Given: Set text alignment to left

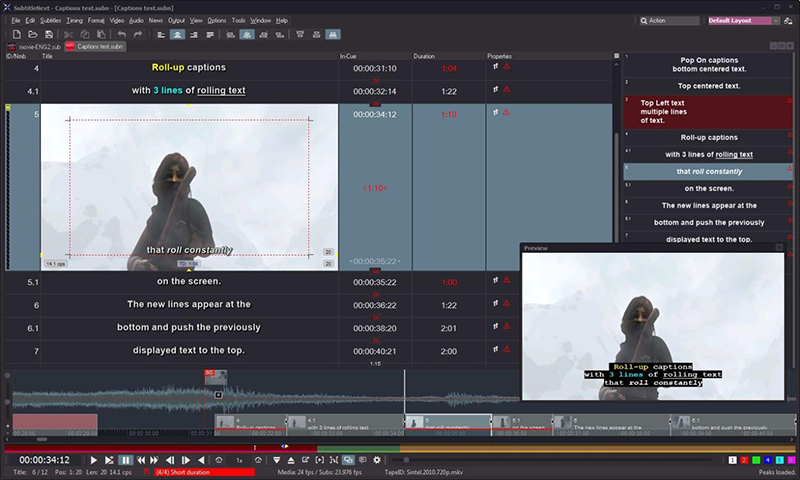Looking at the screenshot, I should 162,34.
